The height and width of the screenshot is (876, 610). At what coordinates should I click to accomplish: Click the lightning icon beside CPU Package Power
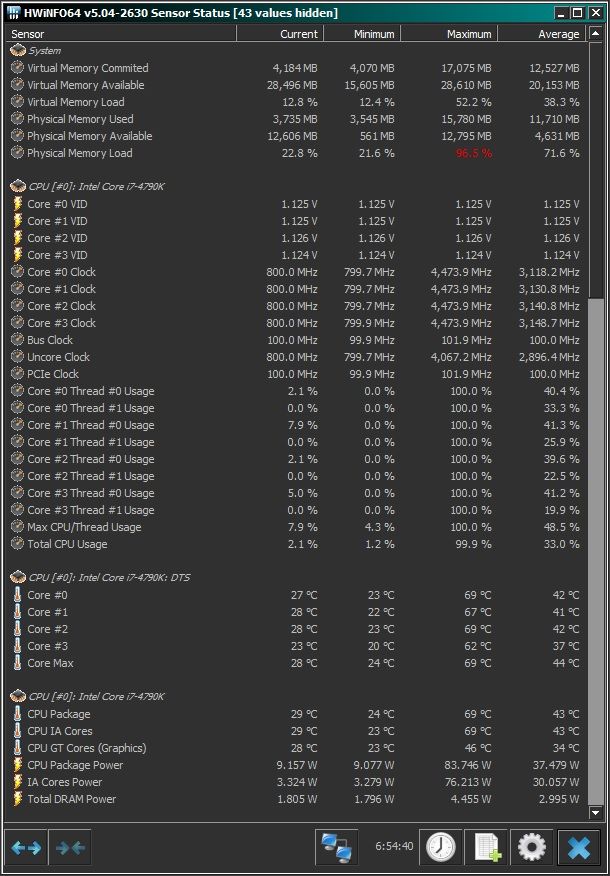click(x=18, y=765)
